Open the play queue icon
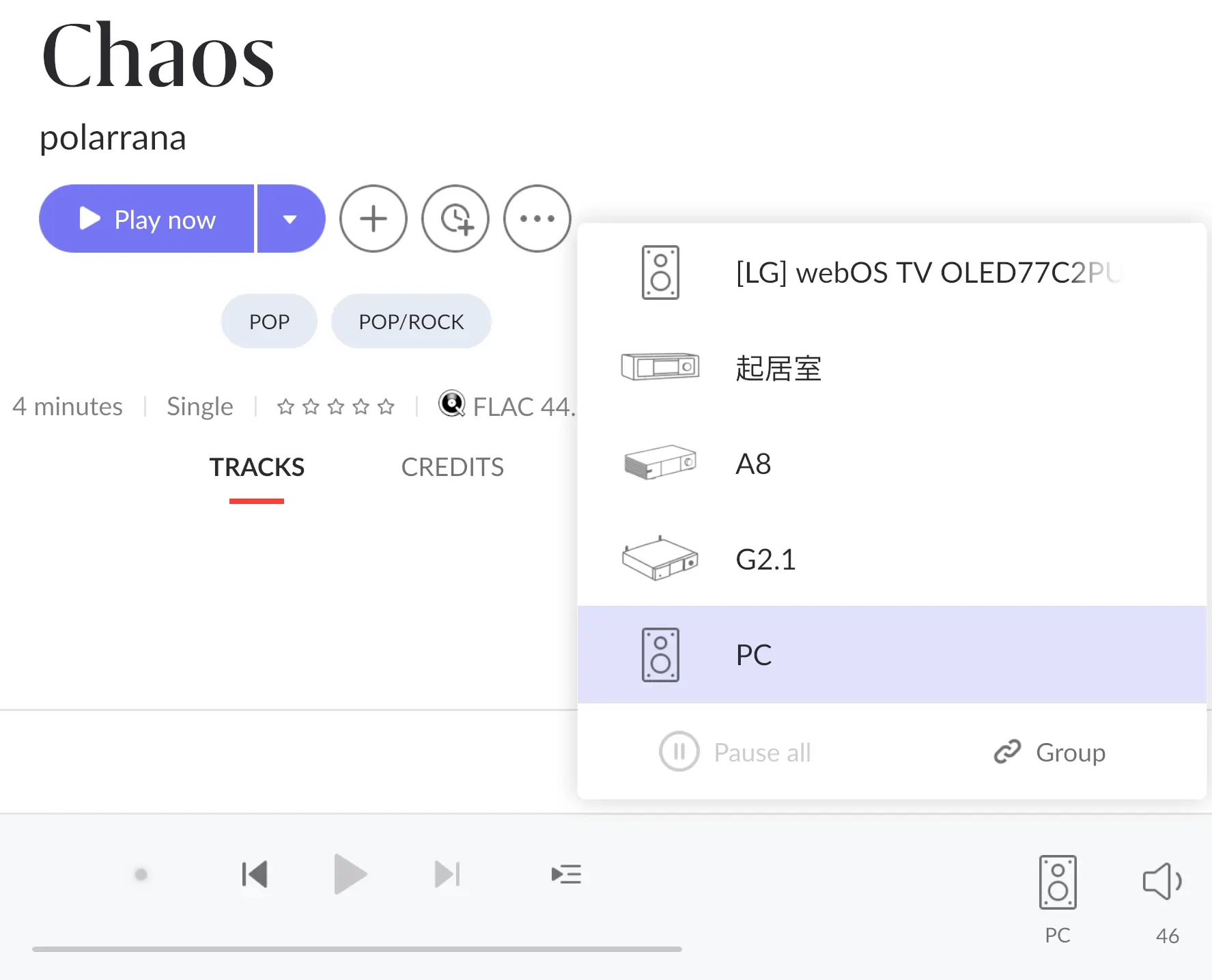Screen dimensions: 1212x980 tap(566, 874)
